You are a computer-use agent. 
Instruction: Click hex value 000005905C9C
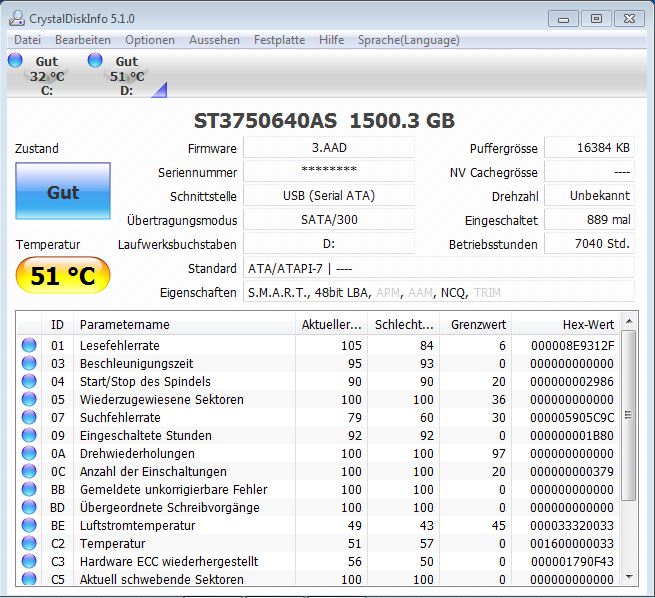[572, 418]
